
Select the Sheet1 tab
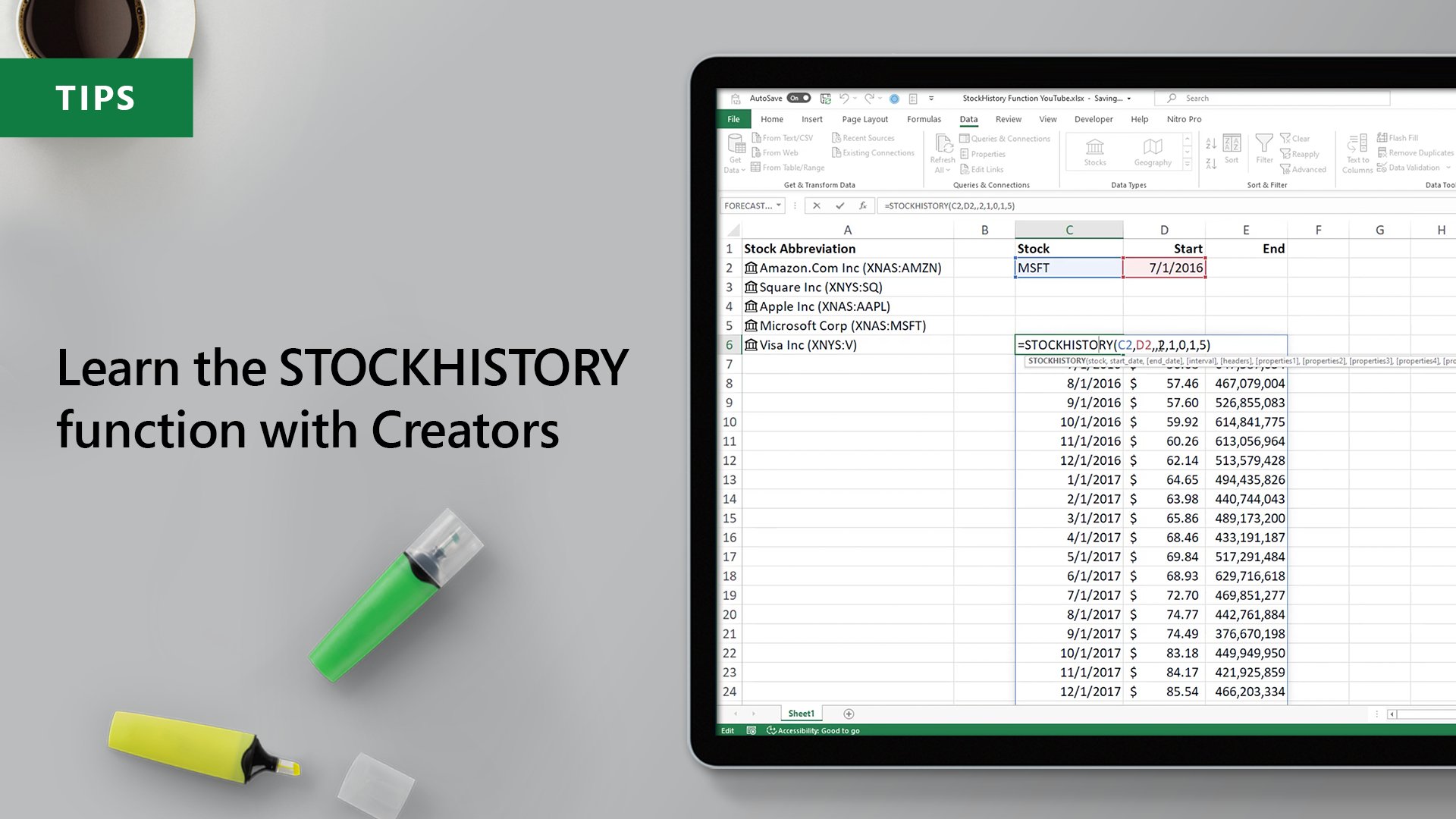801,714
